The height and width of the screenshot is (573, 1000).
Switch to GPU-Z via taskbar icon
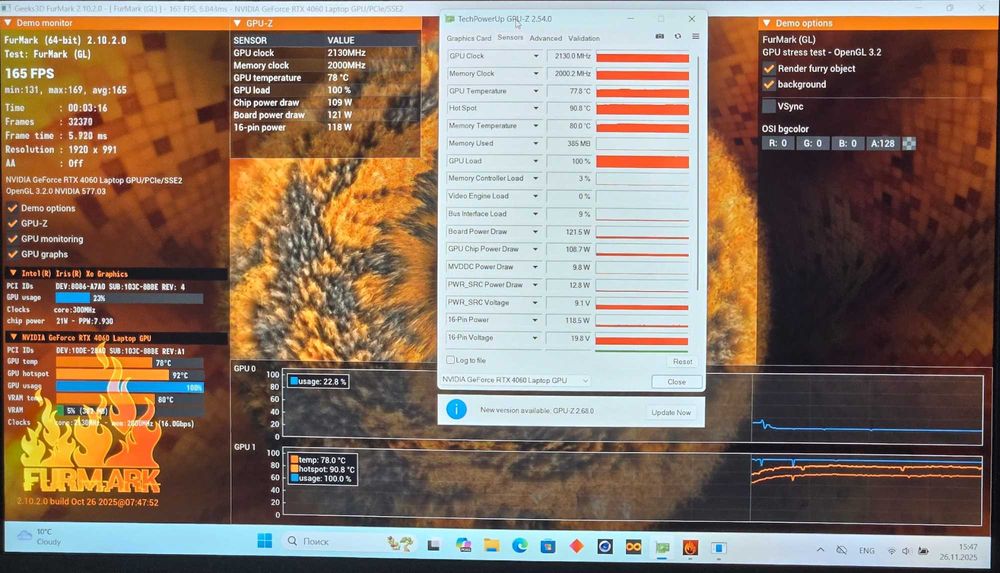coord(662,547)
